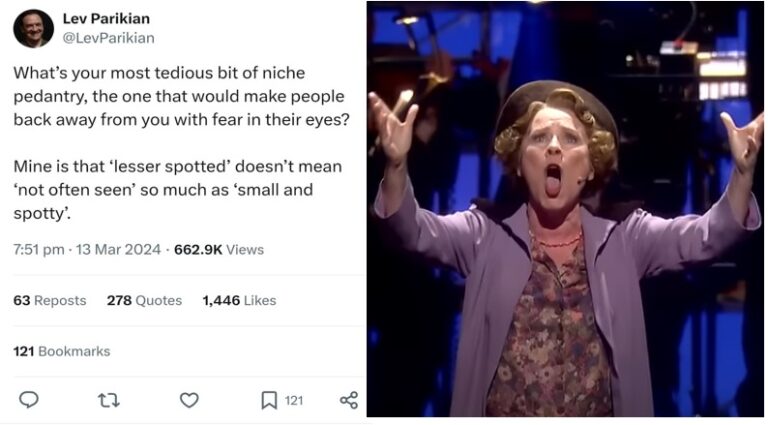Bookmark the tweet using the bookmark icon

tap(269, 400)
